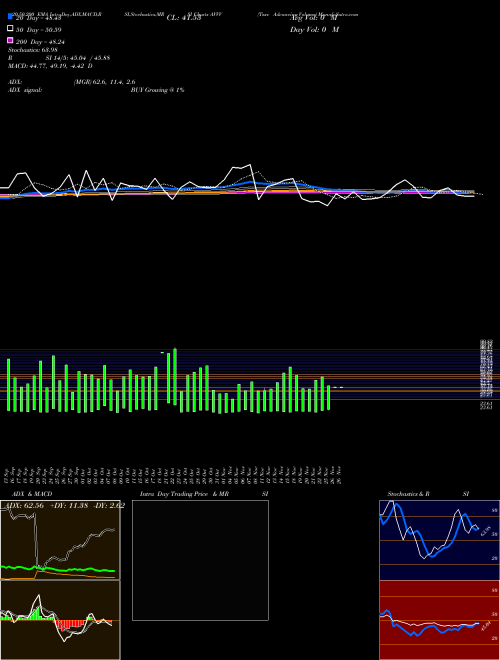500x660 pixels.
Task: Open the ADX line chart panel
Action: [60, 540]
